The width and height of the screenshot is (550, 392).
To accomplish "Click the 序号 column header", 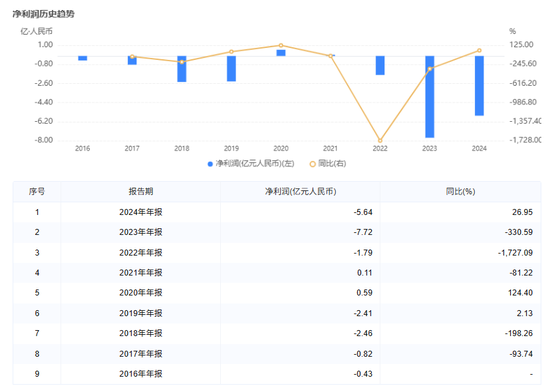I will pyautogui.click(x=37, y=191).
